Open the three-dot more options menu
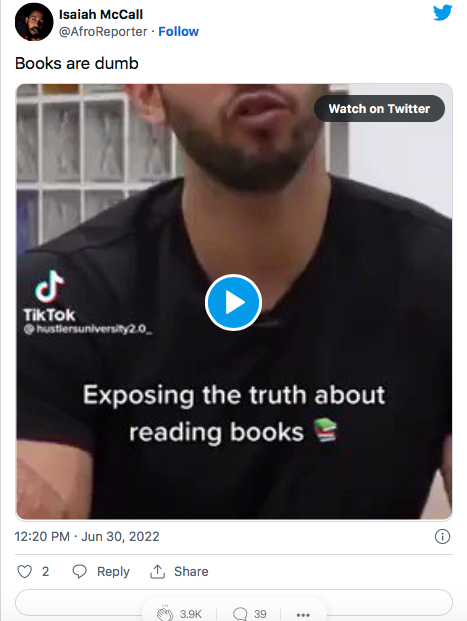This screenshot has width=467, height=621. point(303,615)
